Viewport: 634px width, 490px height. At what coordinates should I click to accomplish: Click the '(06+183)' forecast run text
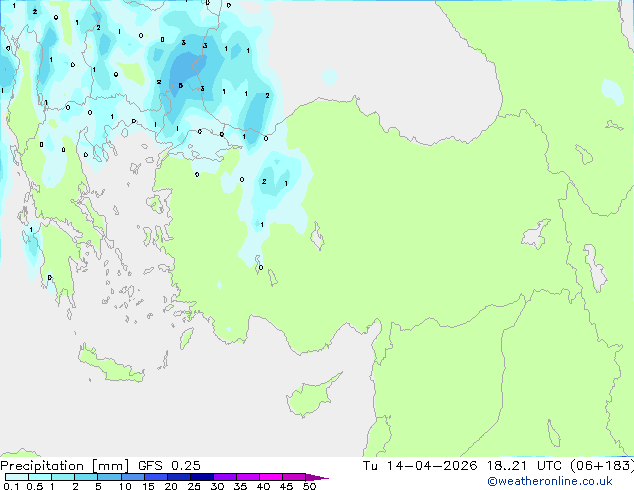[x=602, y=466]
